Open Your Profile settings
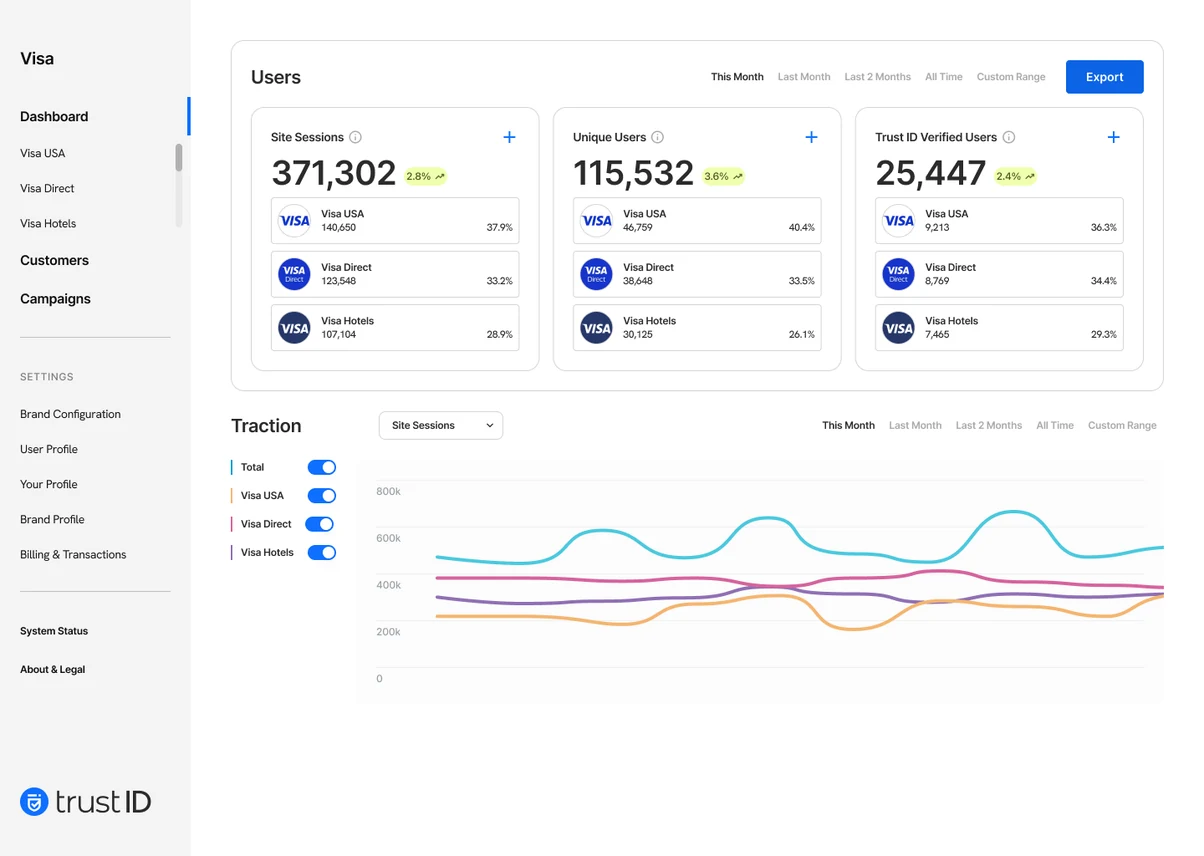The width and height of the screenshot is (1204, 856). [x=49, y=484]
